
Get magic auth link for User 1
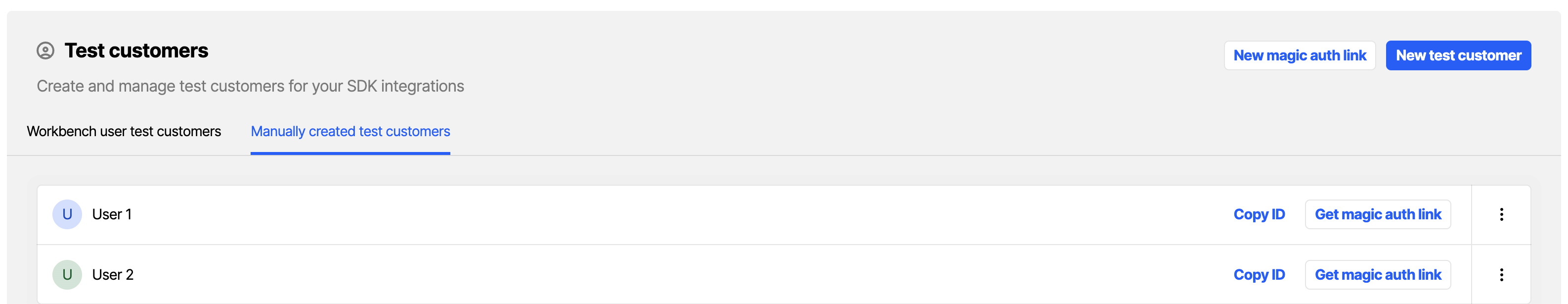[x=1378, y=214]
